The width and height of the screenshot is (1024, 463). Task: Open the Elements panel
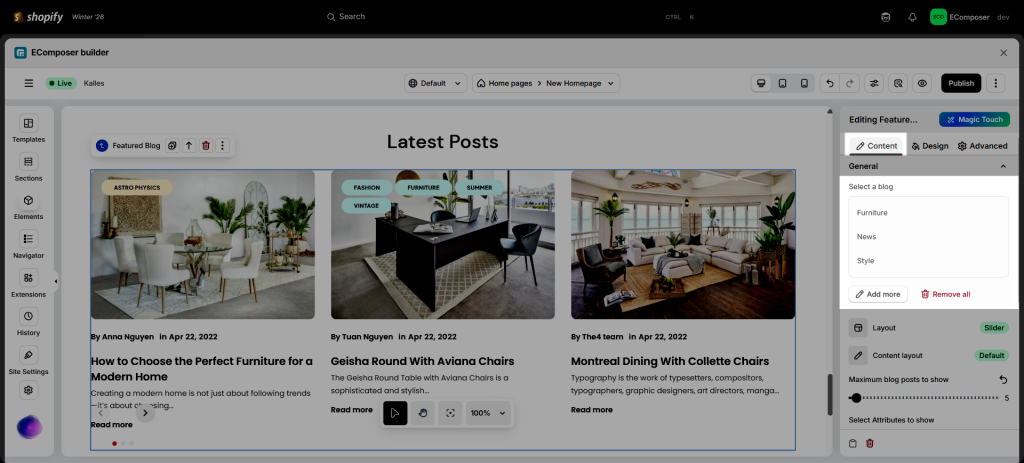pyautogui.click(x=28, y=206)
